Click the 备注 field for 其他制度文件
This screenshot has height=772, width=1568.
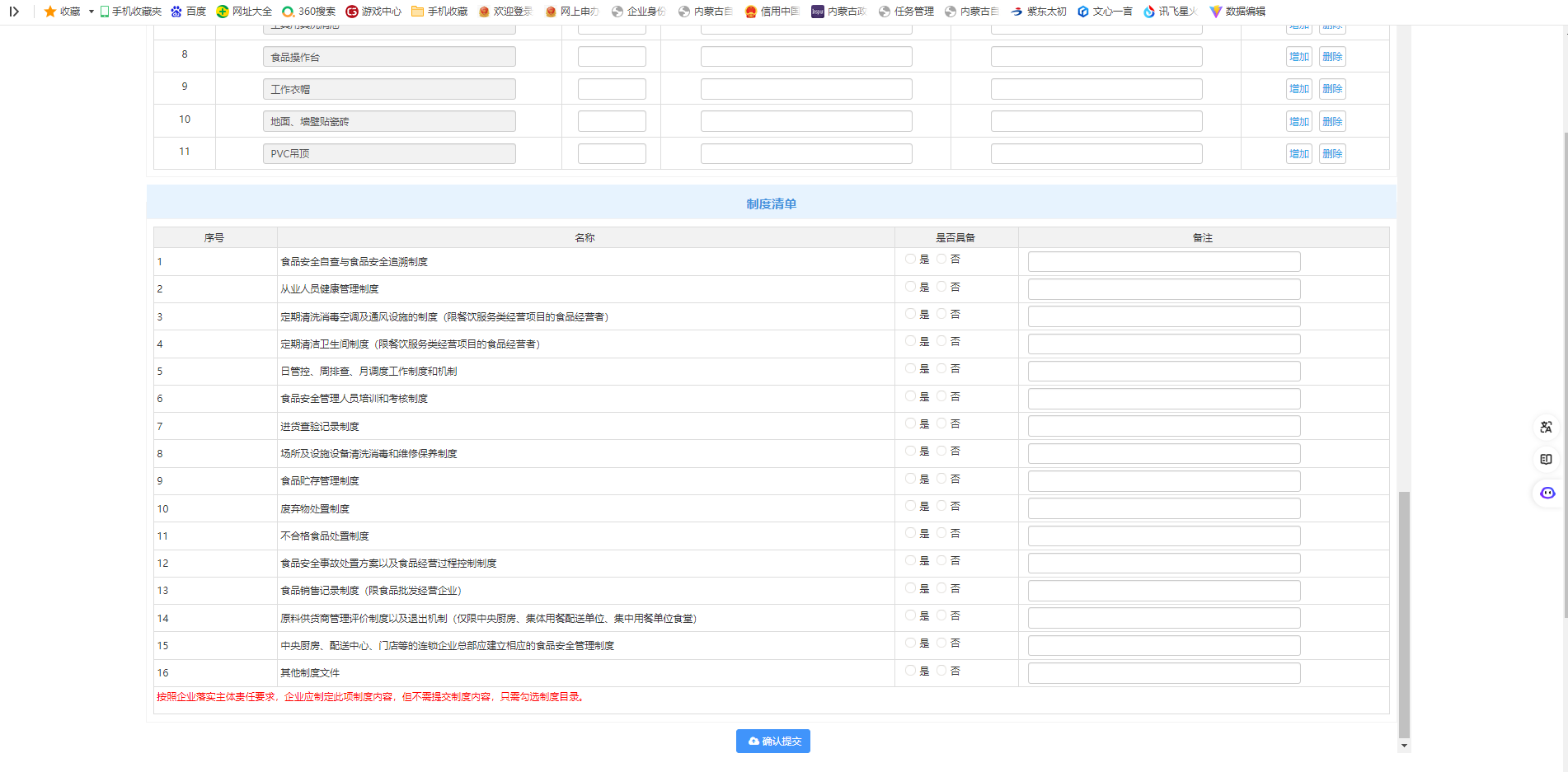1163,673
